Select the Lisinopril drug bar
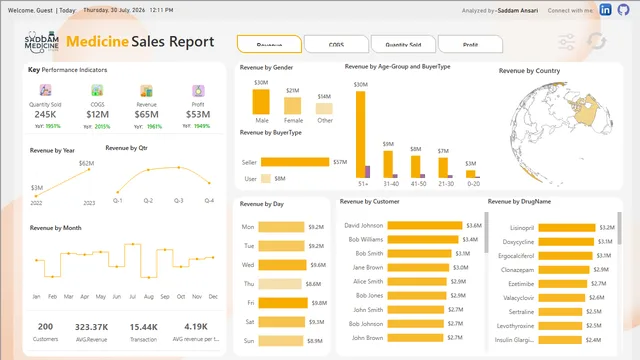Viewport: 640px width, 360px height. click(x=567, y=228)
